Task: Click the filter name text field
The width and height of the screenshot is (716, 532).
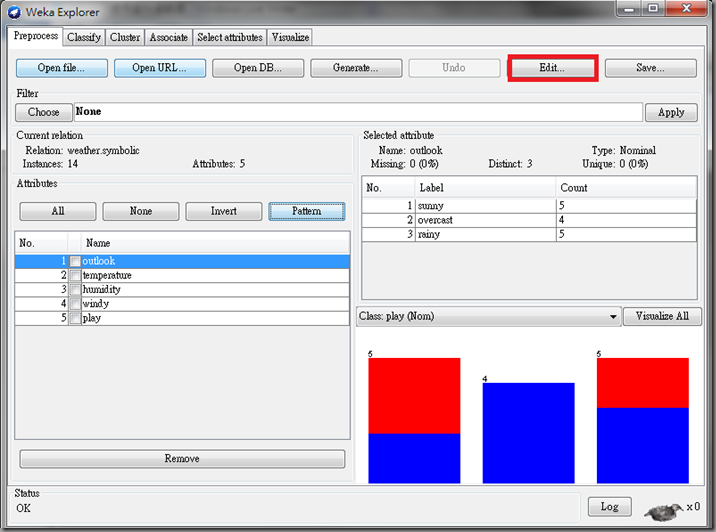Action: [357, 112]
